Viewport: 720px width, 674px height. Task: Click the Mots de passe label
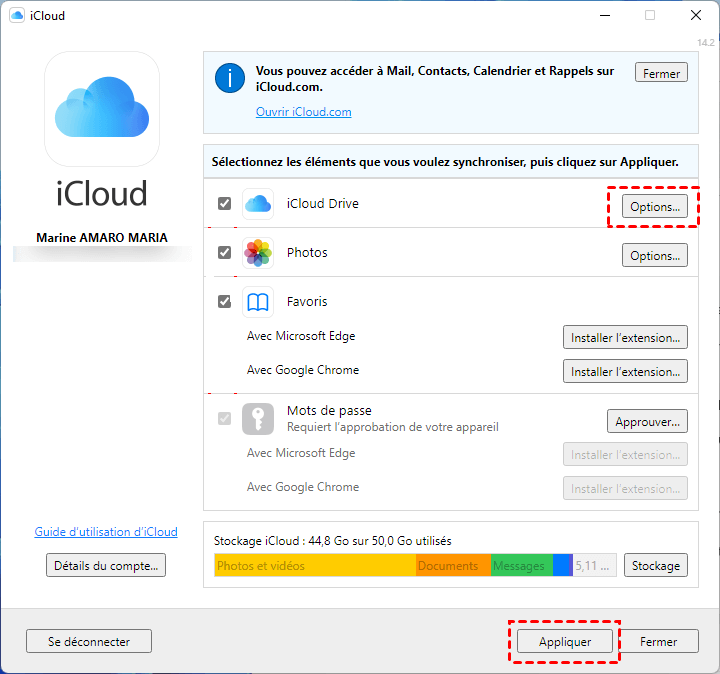tap(329, 410)
